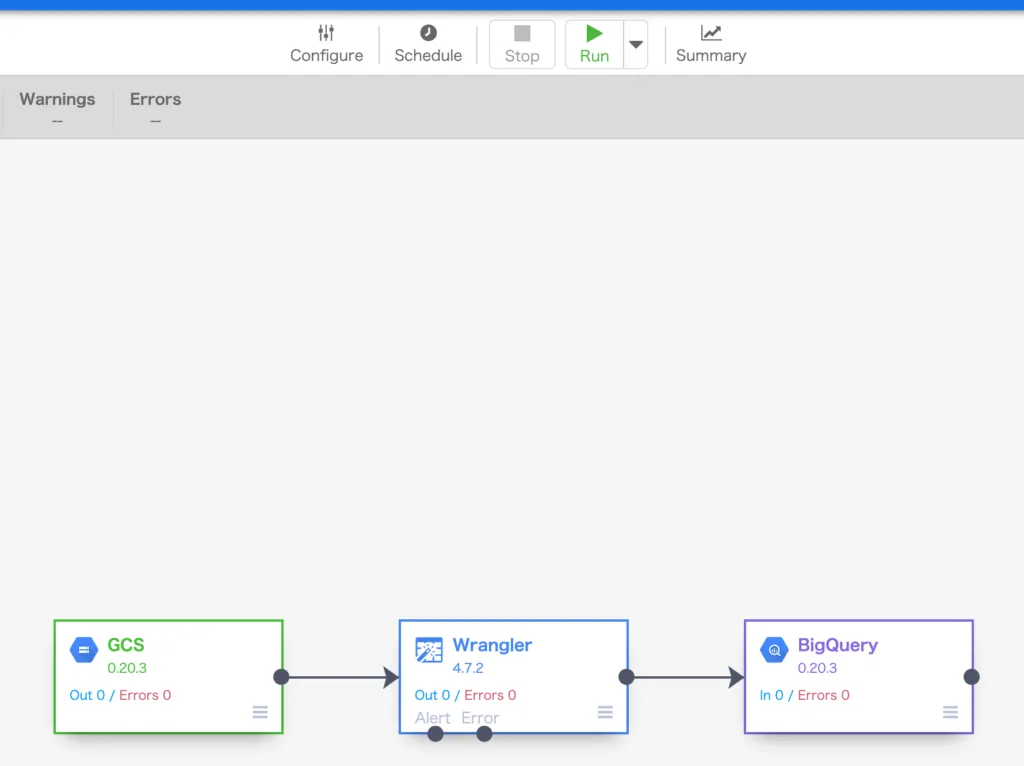Click BigQuery In 0 metric

[x=771, y=695]
